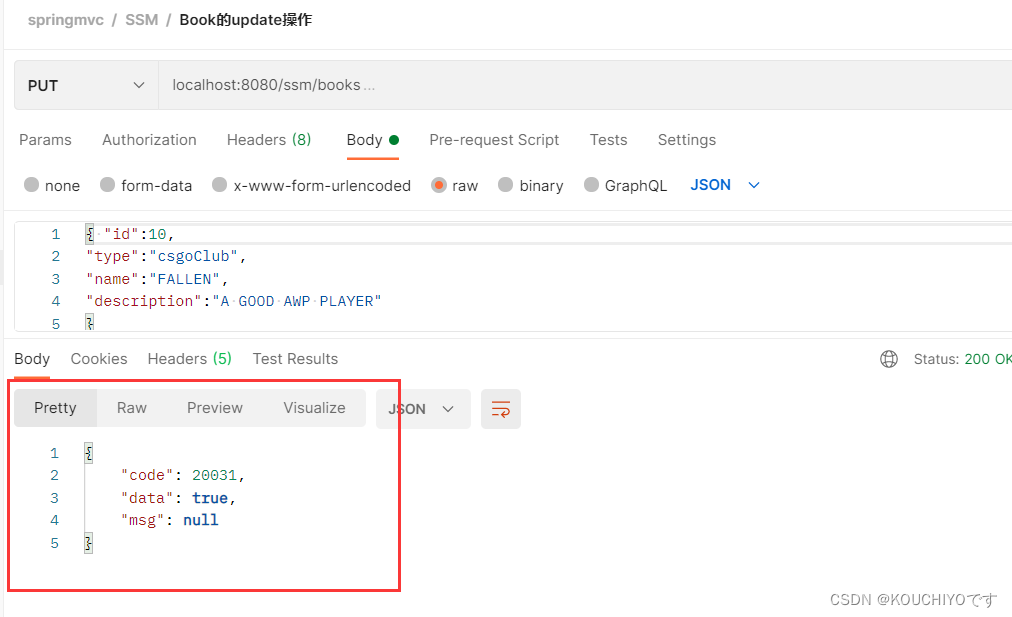This screenshot has width=1012, height=617.
Task: Click response line "msg": null
Action: tap(170, 520)
